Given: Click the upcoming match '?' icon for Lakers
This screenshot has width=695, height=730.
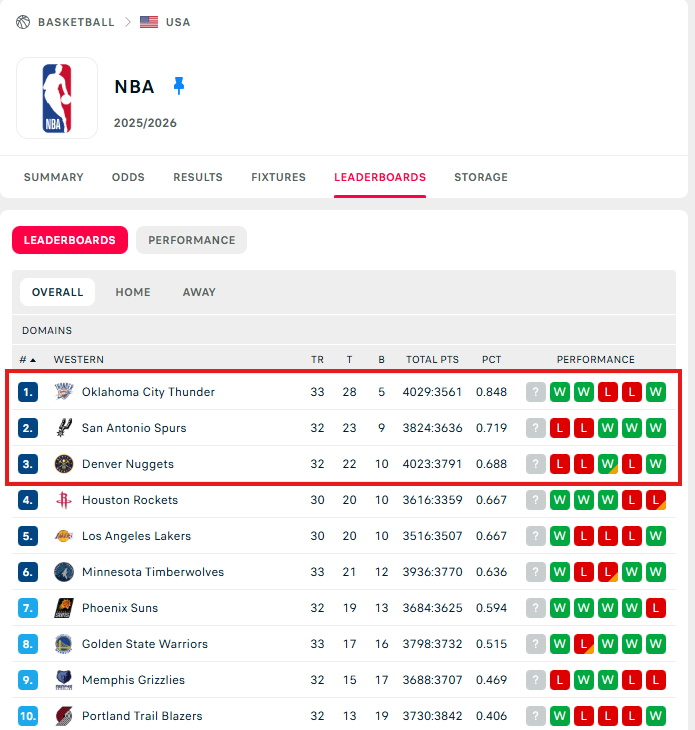Looking at the screenshot, I should pos(536,536).
